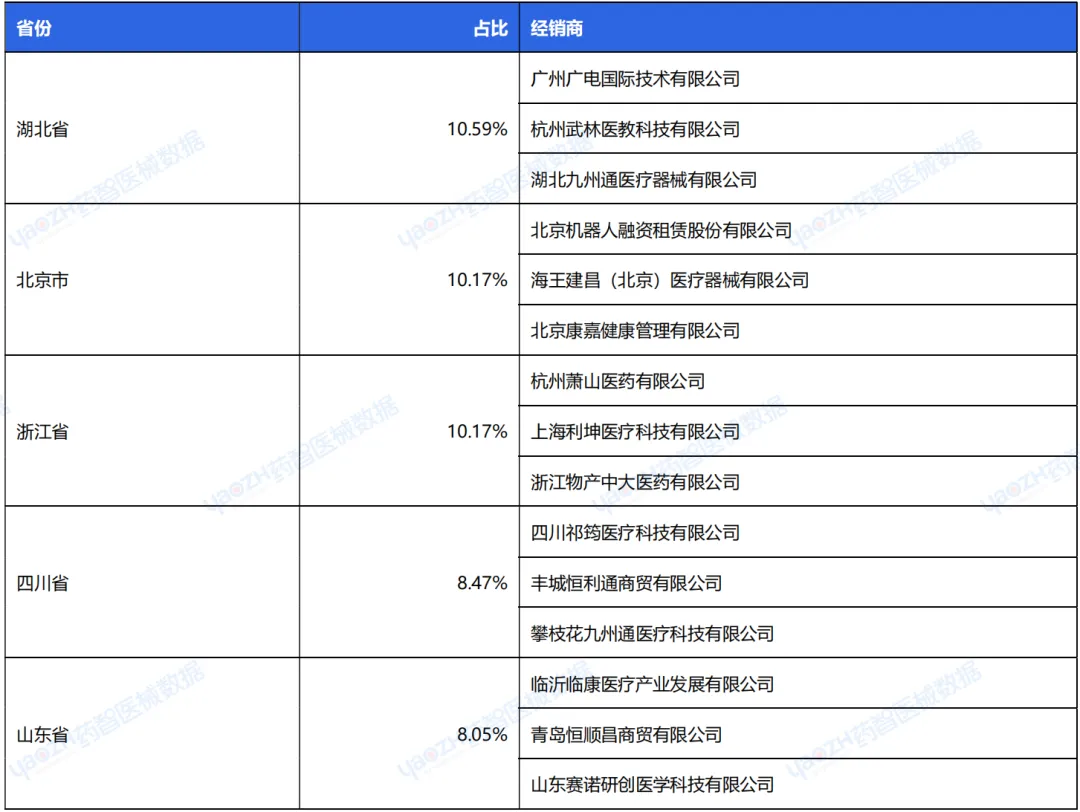Click the 省份 column header
1080x812 pixels.
click(x=152, y=28)
